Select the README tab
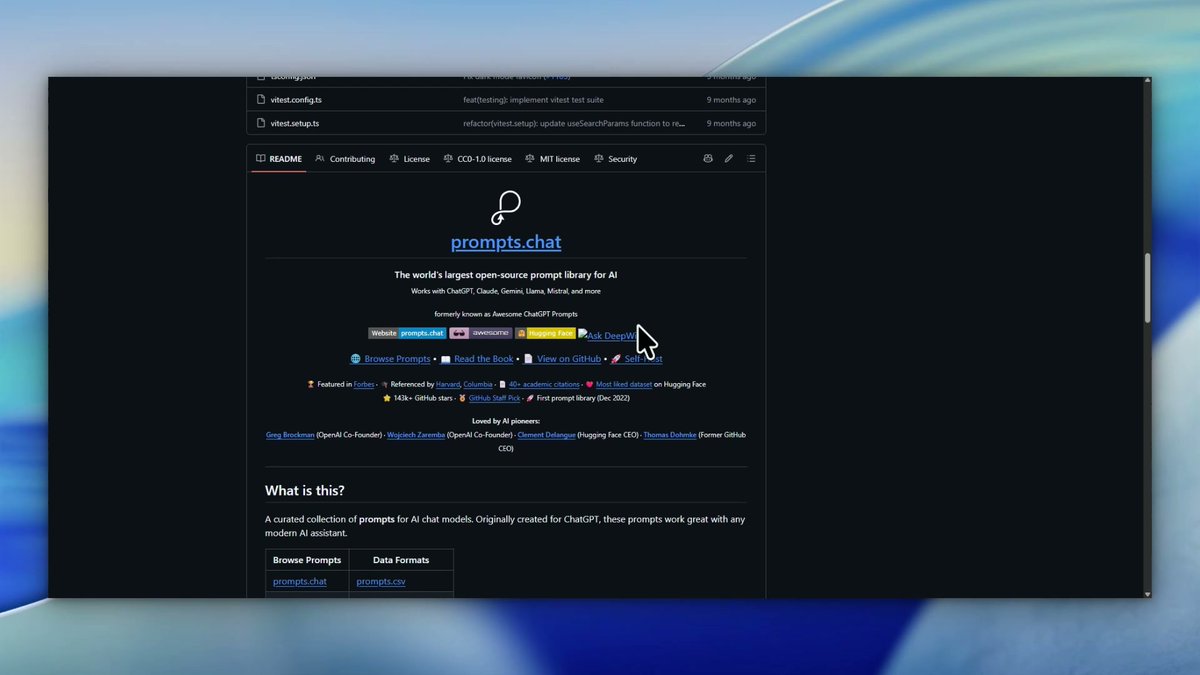The height and width of the screenshot is (675, 1200). pos(279,159)
